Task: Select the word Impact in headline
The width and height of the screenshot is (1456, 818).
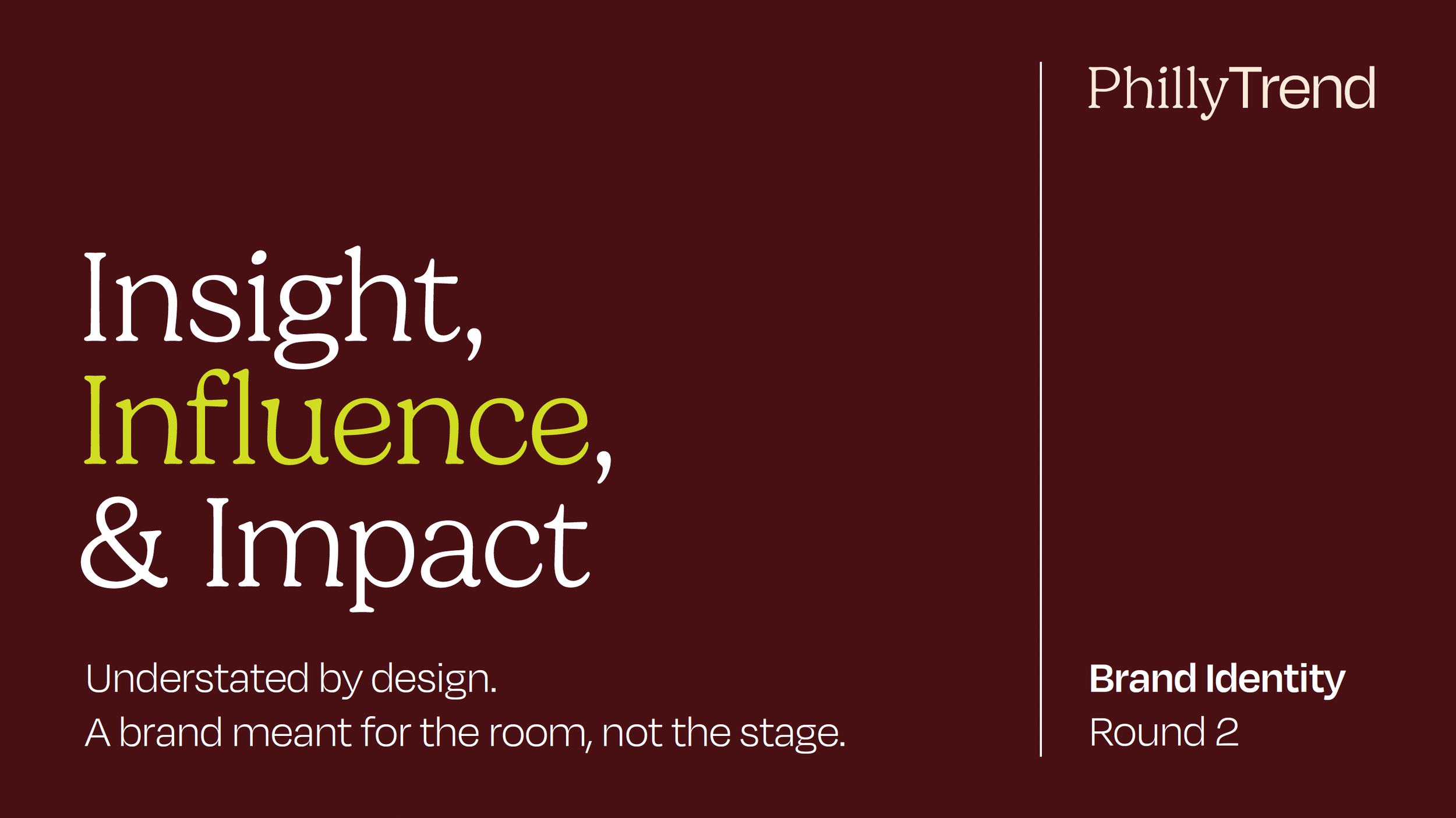Action: point(398,553)
